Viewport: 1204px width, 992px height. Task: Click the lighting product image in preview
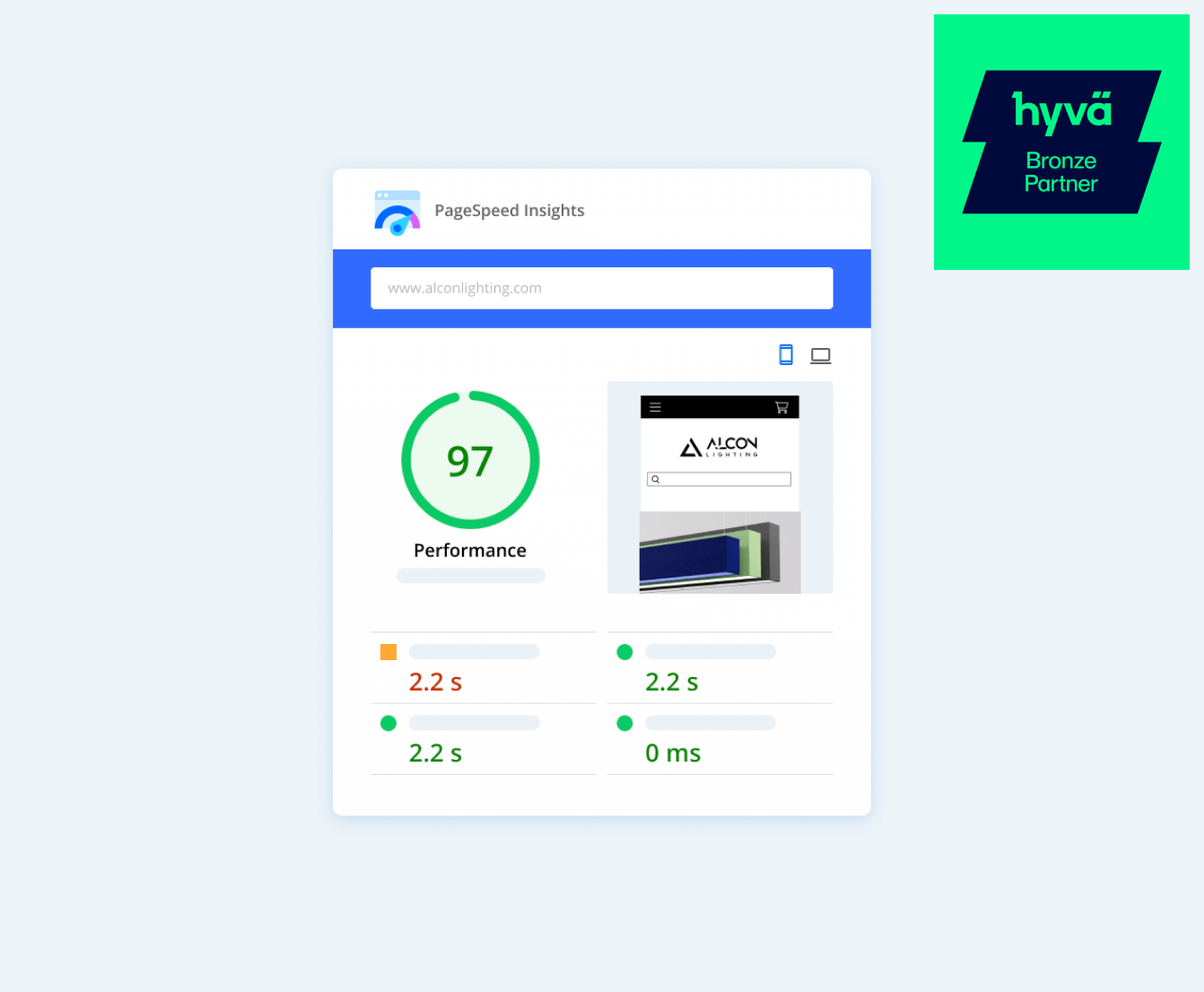pyautogui.click(x=720, y=553)
